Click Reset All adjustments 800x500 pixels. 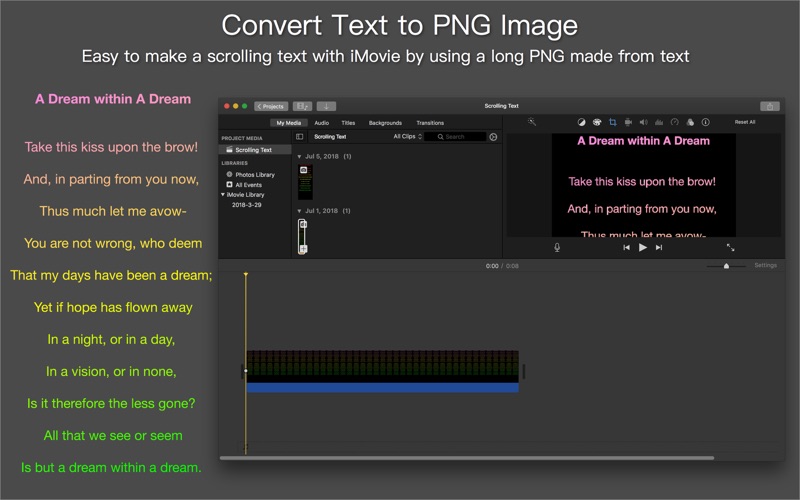tap(745, 122)
